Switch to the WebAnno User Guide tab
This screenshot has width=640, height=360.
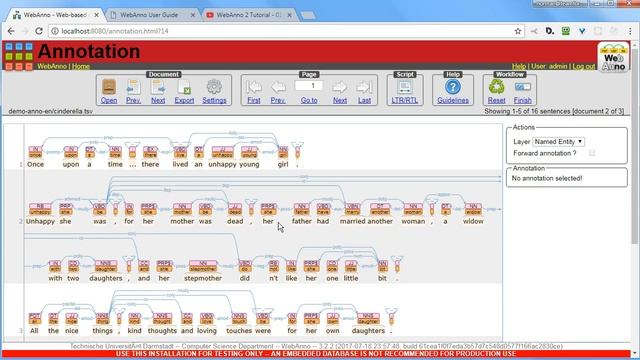(x=152, y=15)
